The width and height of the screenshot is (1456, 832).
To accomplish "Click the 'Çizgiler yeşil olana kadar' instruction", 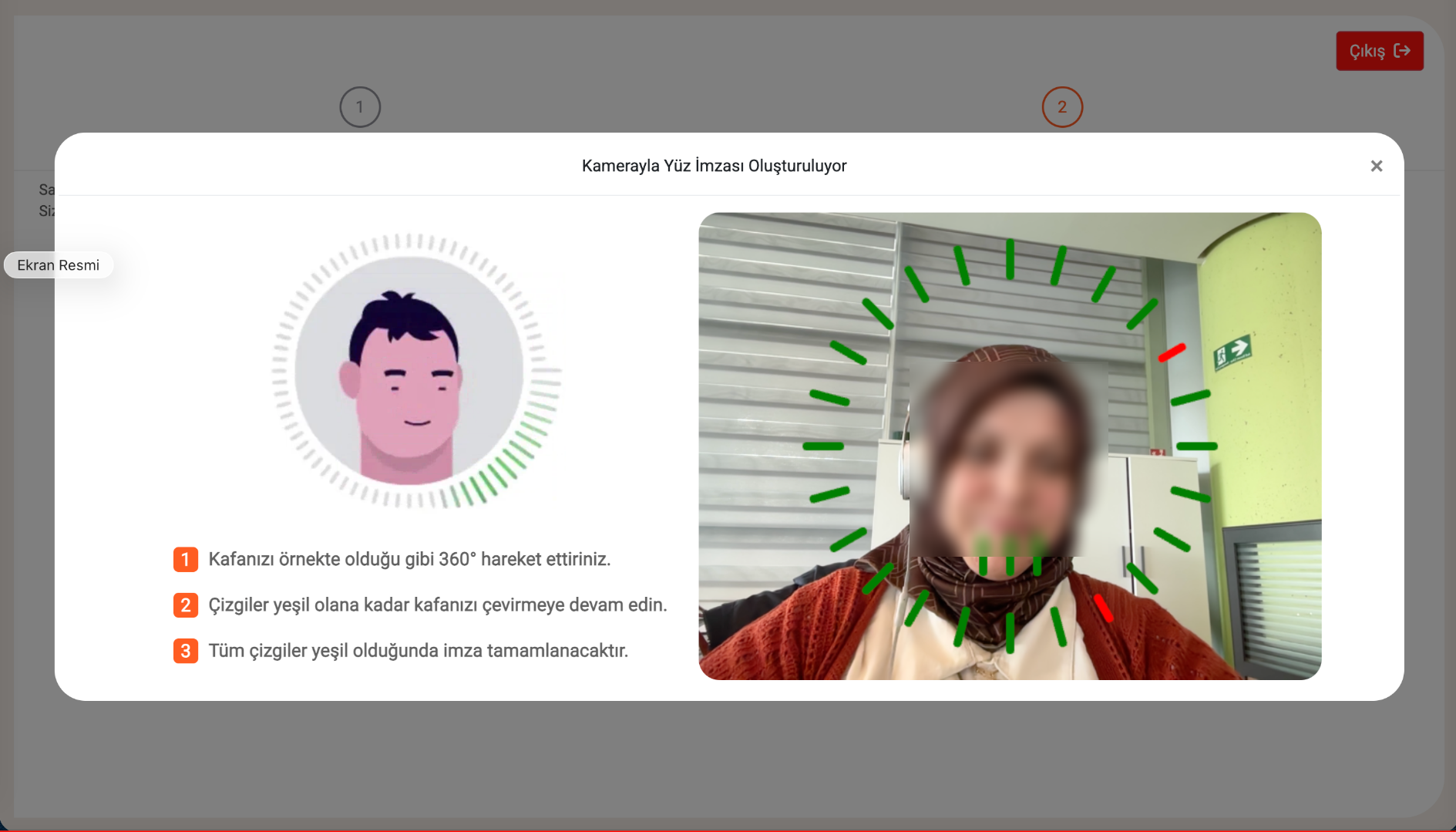I will click(x=437, y=605).
